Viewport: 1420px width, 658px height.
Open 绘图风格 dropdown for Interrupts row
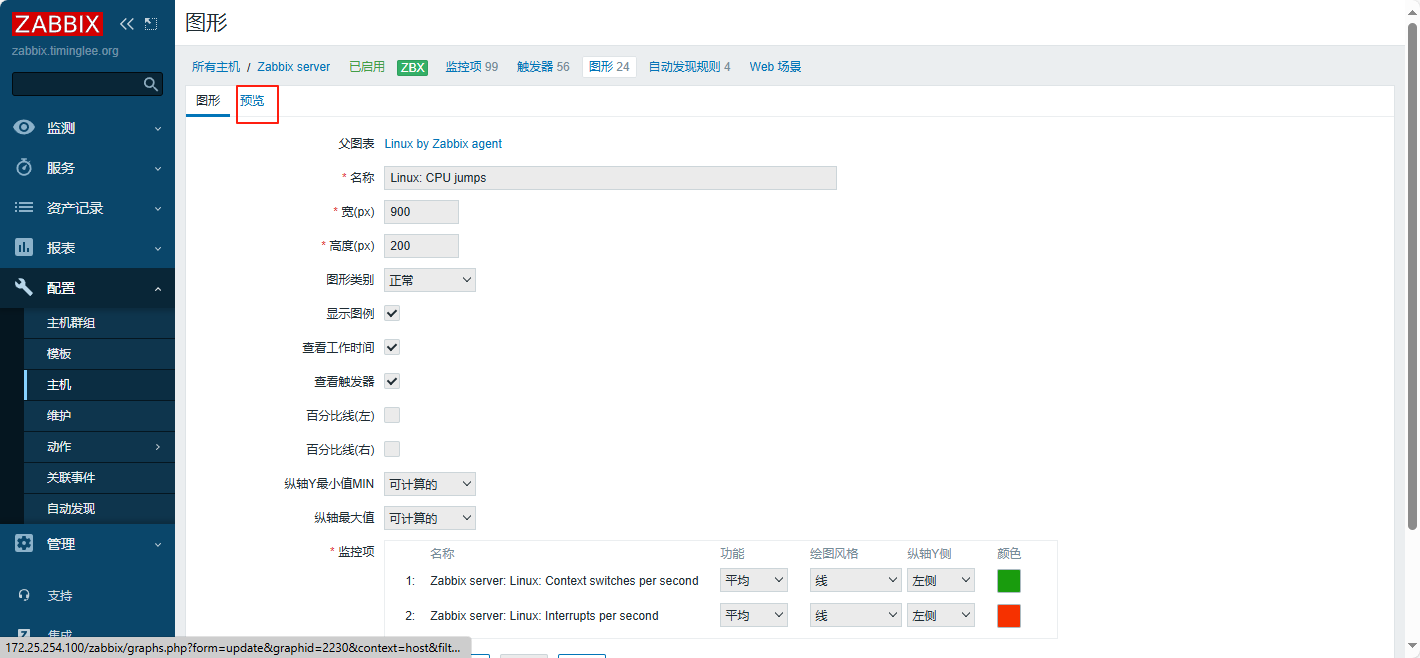(856, 616)
